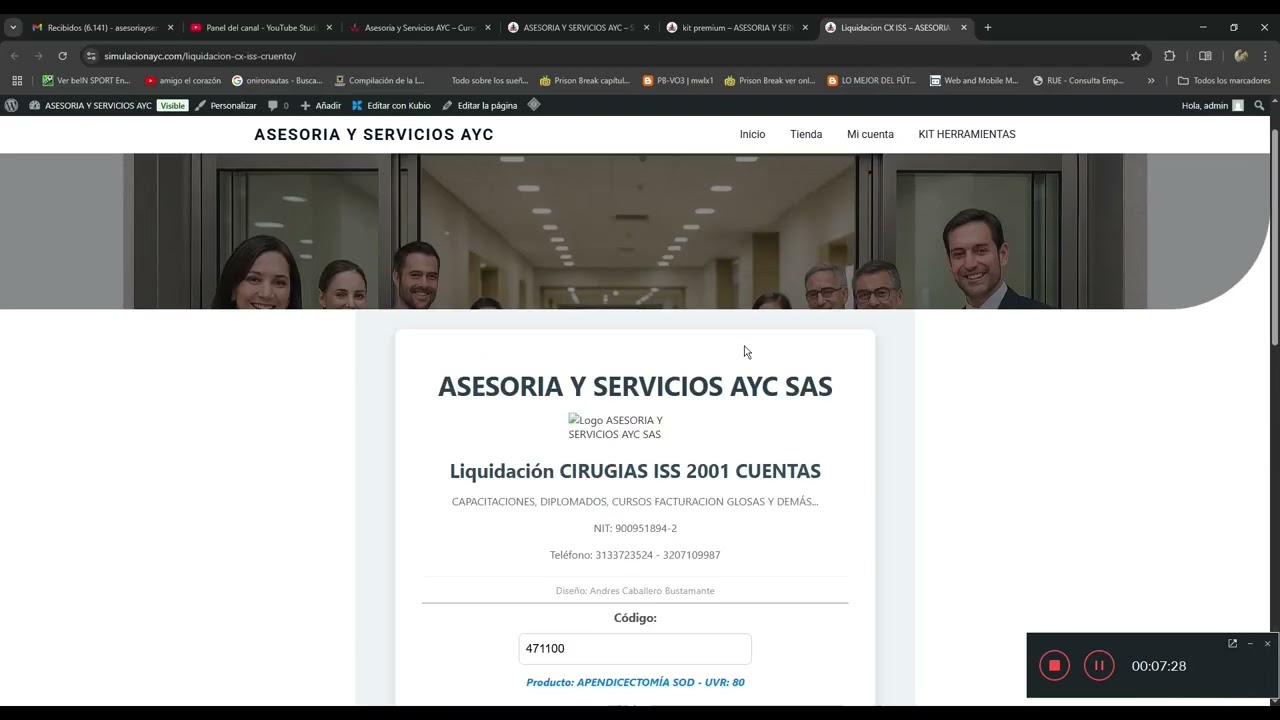The image size is (1280, 720).
Task: Click the Liquidación CIRUGIAS ISS 2001 CUENTAS heading
Action: (635, 471)
